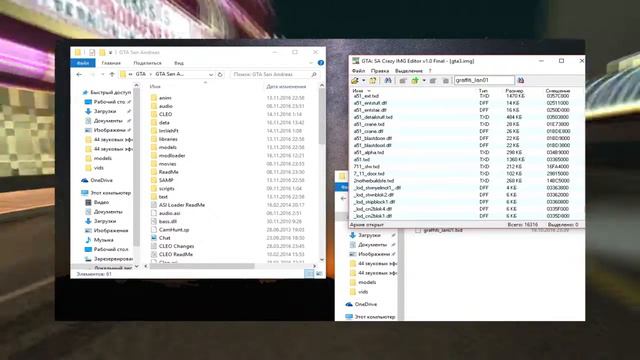Viewport: 640px width, 360px height.
Task: Select OneDrive in GTA San Andreas Explorer sidebar
Action: pyautogui.click(x=101, y=180)
